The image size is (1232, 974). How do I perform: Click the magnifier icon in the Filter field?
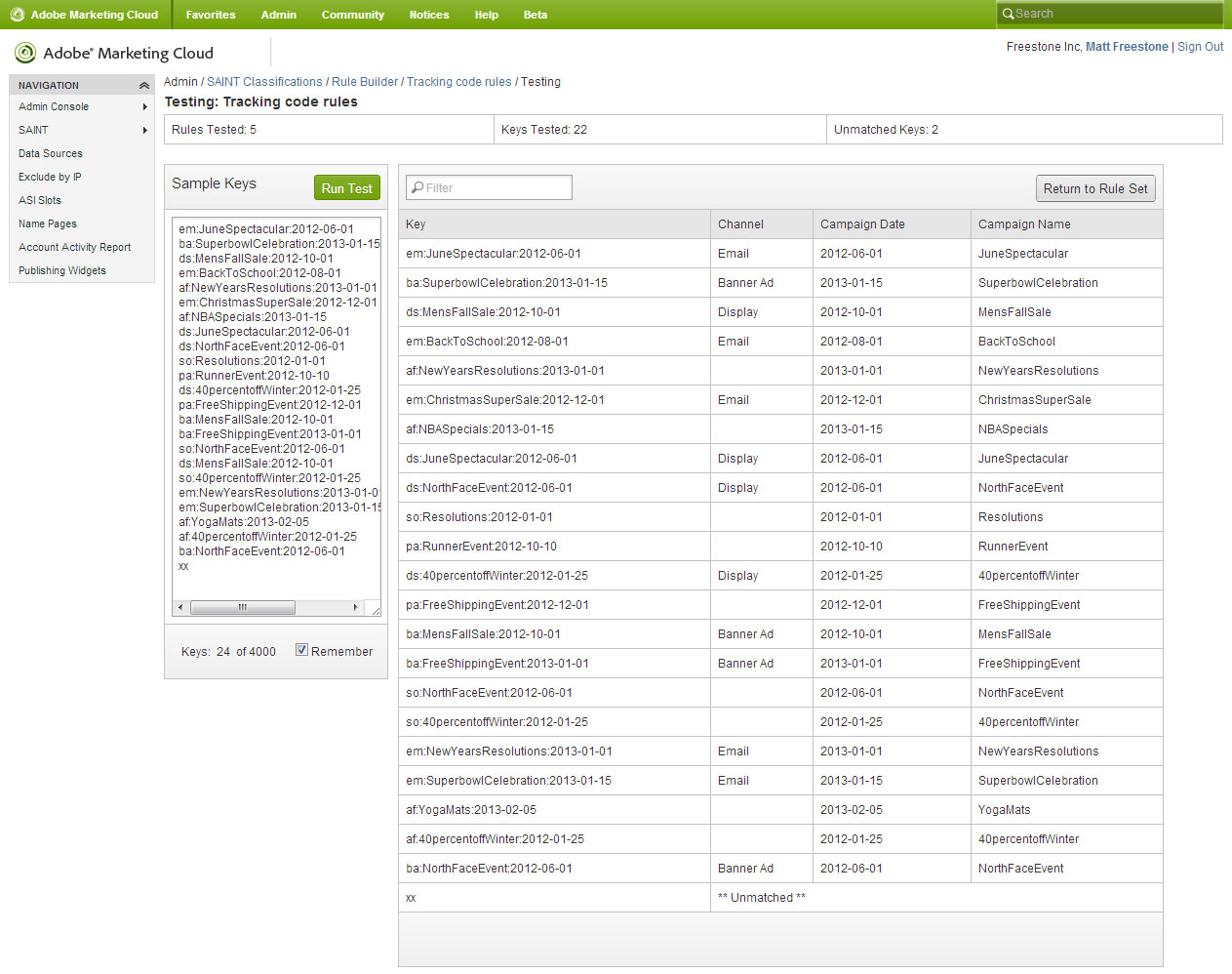pos(417,188)
